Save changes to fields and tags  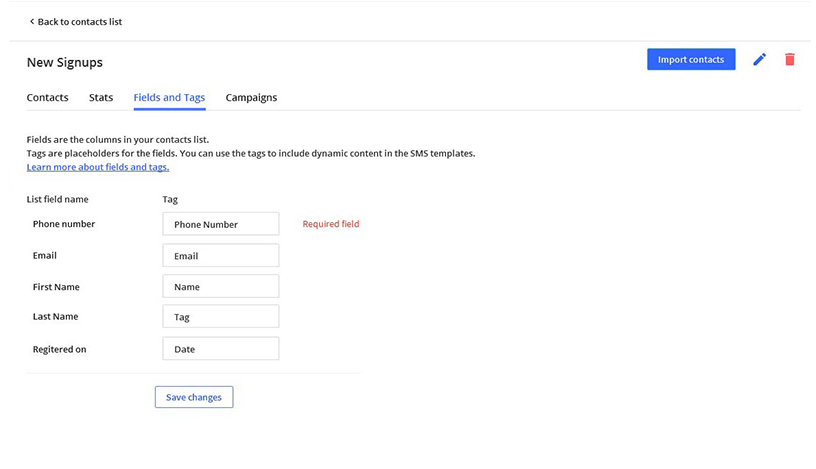click(x=194, y=397)
